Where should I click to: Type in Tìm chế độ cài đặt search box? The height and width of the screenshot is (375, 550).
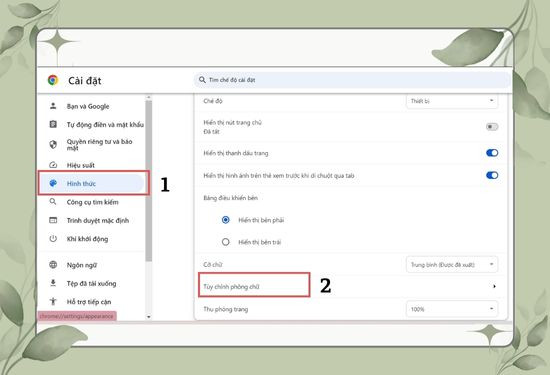point(352,80)
